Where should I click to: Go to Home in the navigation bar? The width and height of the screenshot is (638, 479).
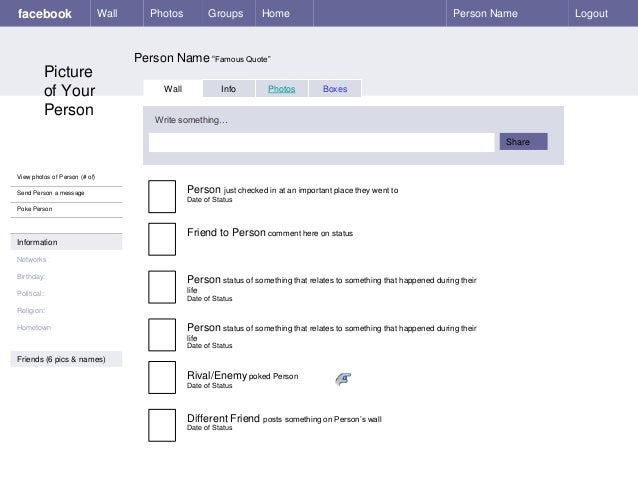[275, 13]
